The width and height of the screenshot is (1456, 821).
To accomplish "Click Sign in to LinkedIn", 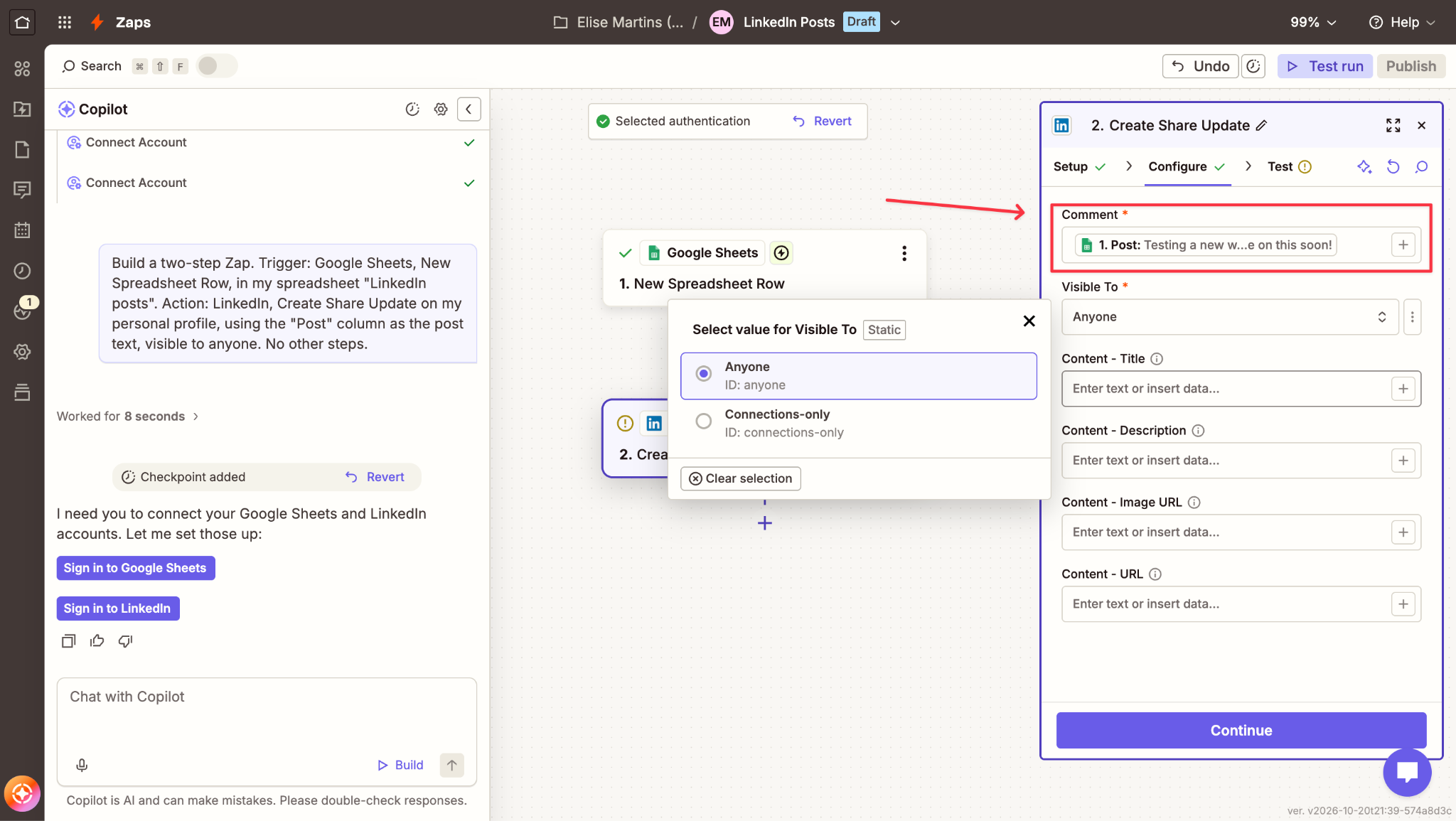I will tap(117, 608).
